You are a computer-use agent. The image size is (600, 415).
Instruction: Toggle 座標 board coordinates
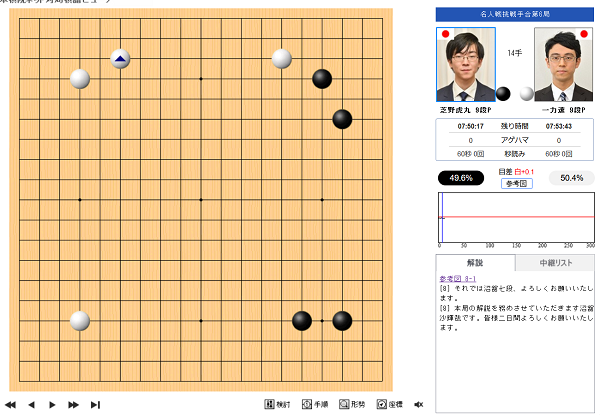[x=390, y=404]
